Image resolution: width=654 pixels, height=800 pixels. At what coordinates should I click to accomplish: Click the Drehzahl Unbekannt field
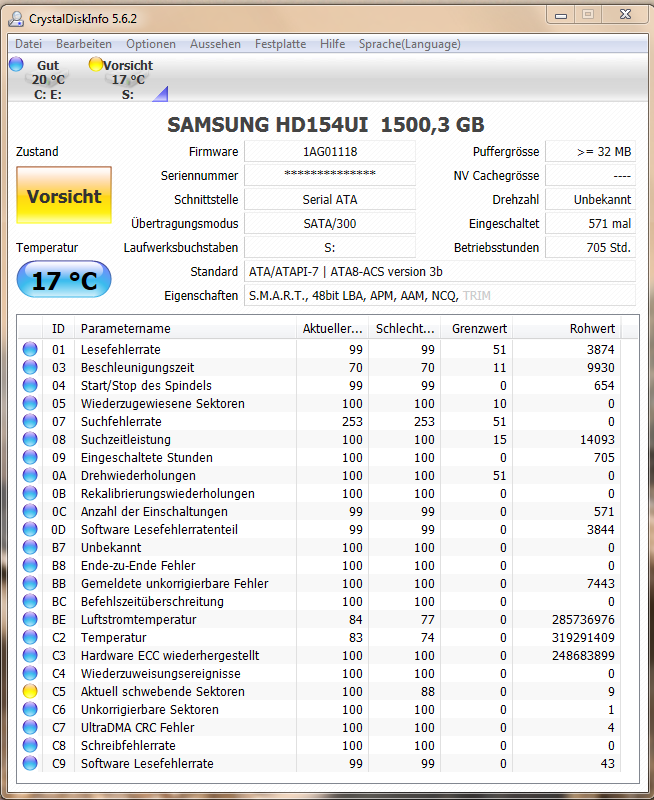point(591,199)
